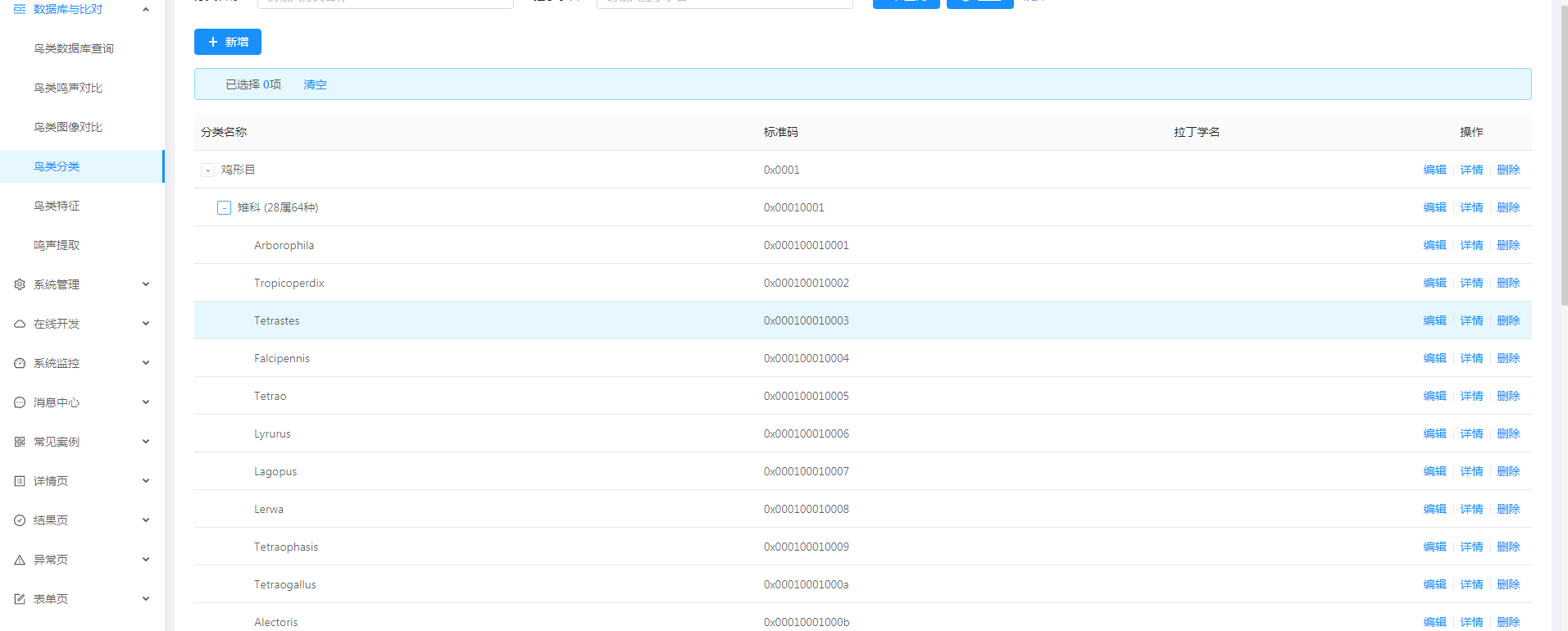Collapse the 数据库与比对 sidebar section
This screenshot has height=631, width=1568.
point(146,9)
